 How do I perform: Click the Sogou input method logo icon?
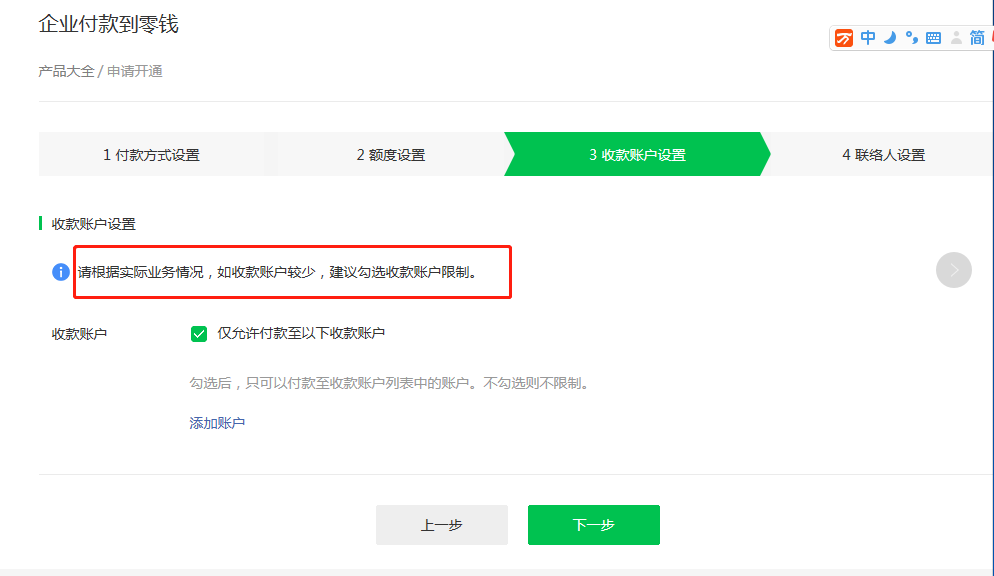coord(844,38)
